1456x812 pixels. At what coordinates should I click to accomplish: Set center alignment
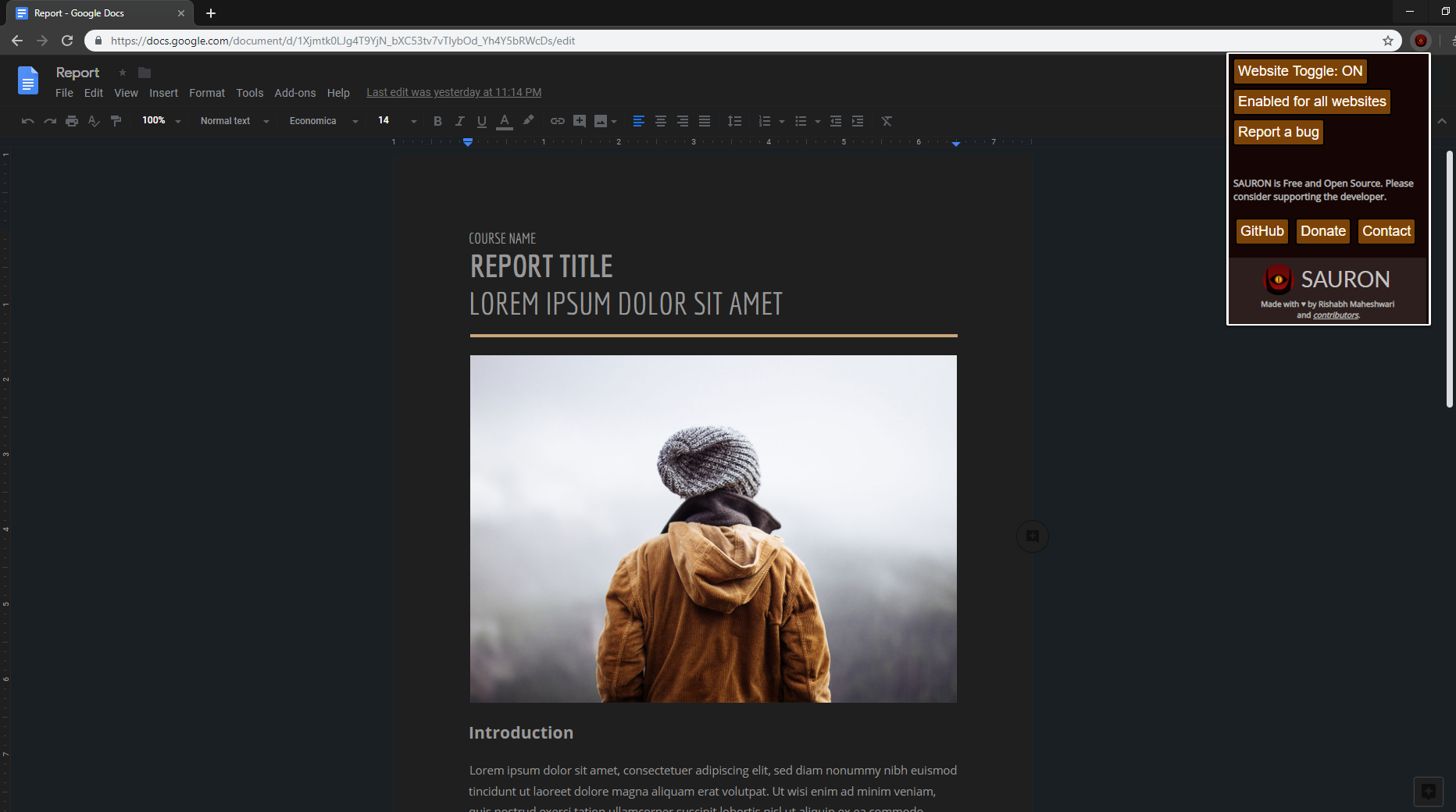(x=660, y=121)
